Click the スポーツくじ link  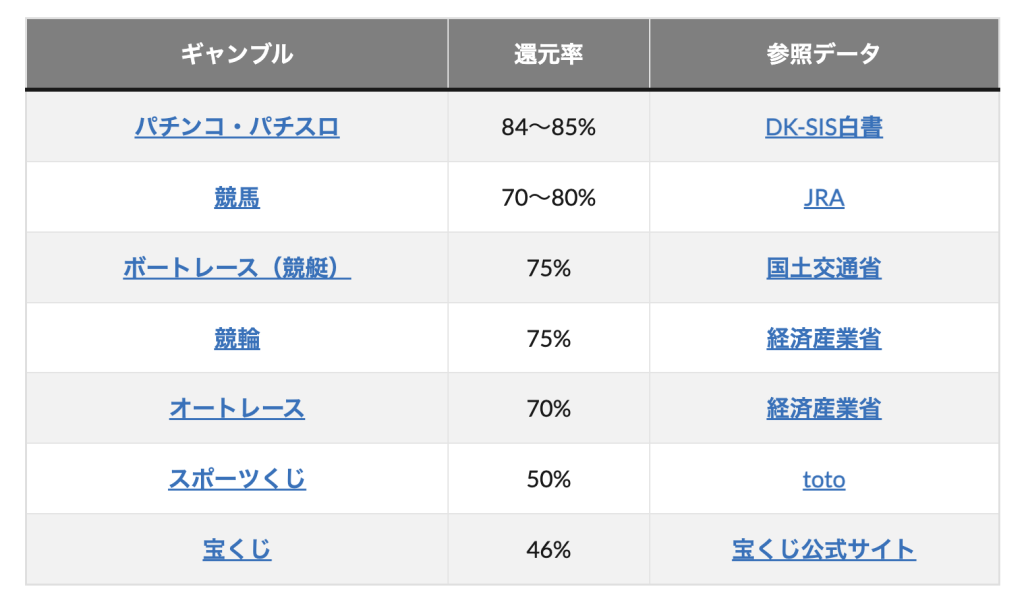click(x=237, y=479)
